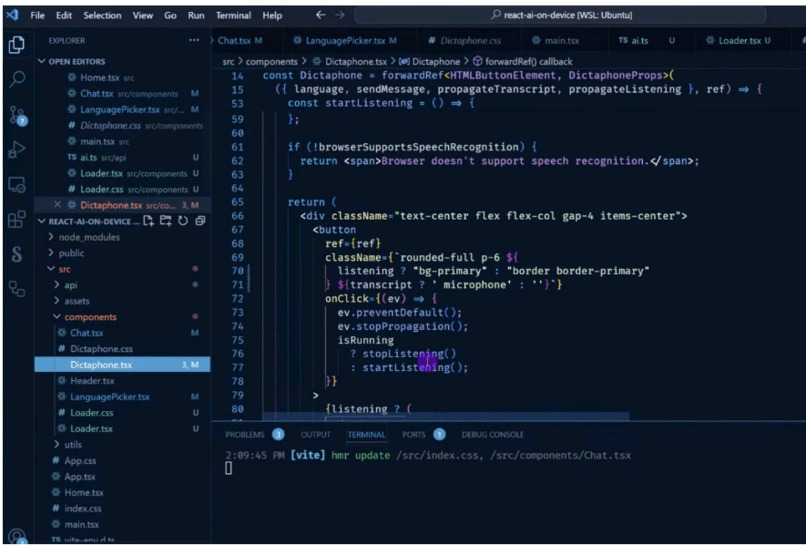Open the Debug Console panel tab
This screenshot has height=546, width=806.
(x=492, y=434)
